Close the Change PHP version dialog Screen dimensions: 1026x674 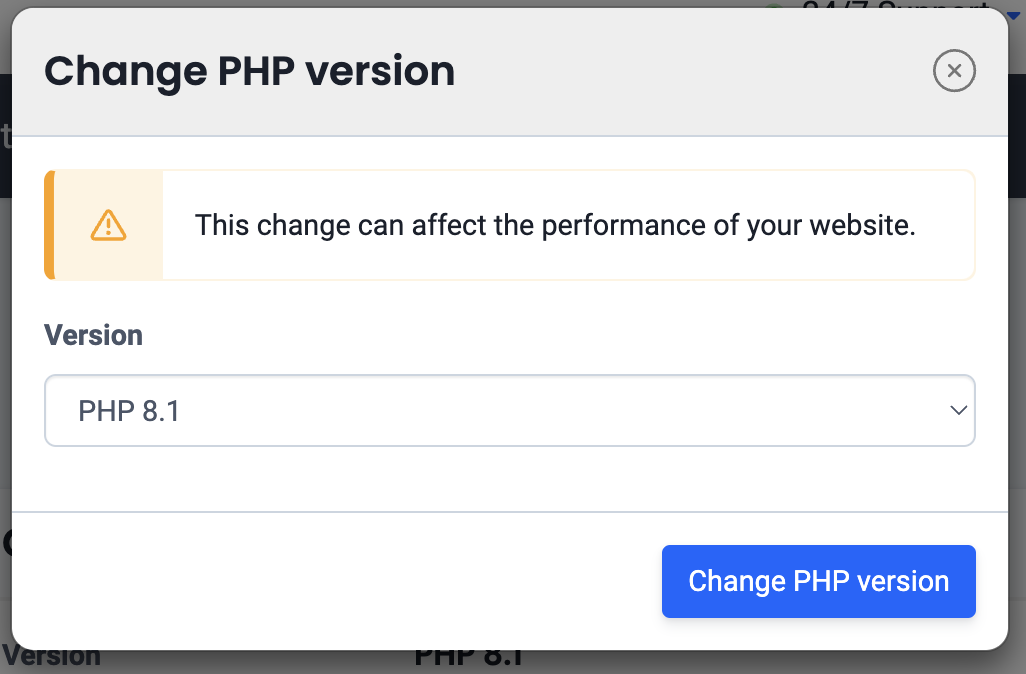[x=954, y=71]
